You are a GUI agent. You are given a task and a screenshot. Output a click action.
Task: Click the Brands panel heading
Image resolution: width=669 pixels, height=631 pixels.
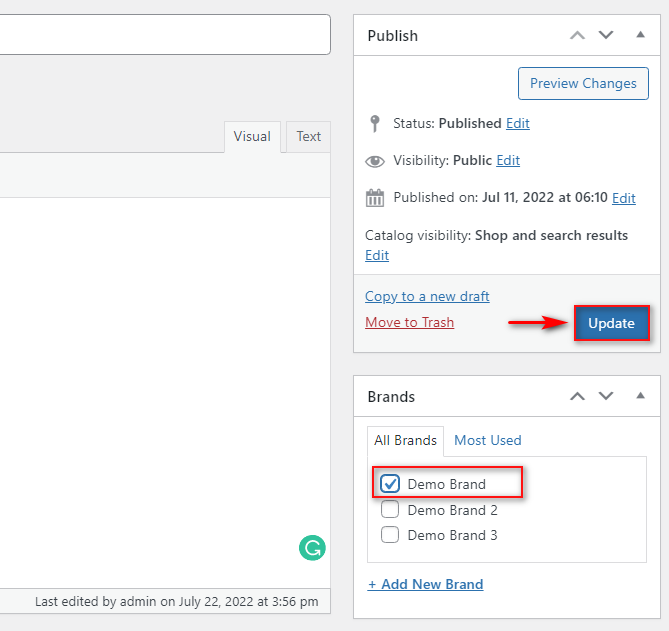point(391,397)
